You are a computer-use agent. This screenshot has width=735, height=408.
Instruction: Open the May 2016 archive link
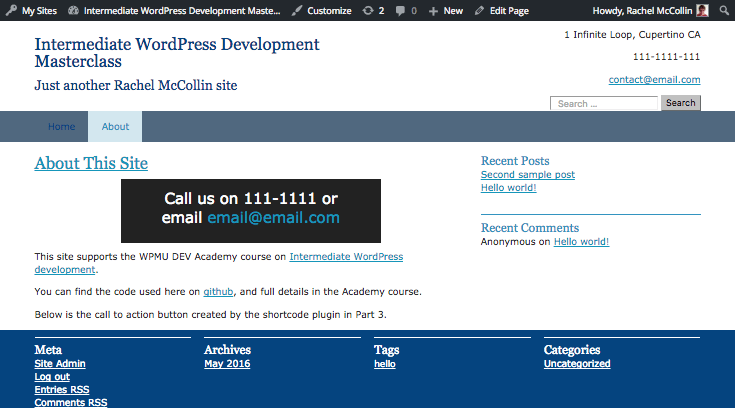tap(227, 364)
